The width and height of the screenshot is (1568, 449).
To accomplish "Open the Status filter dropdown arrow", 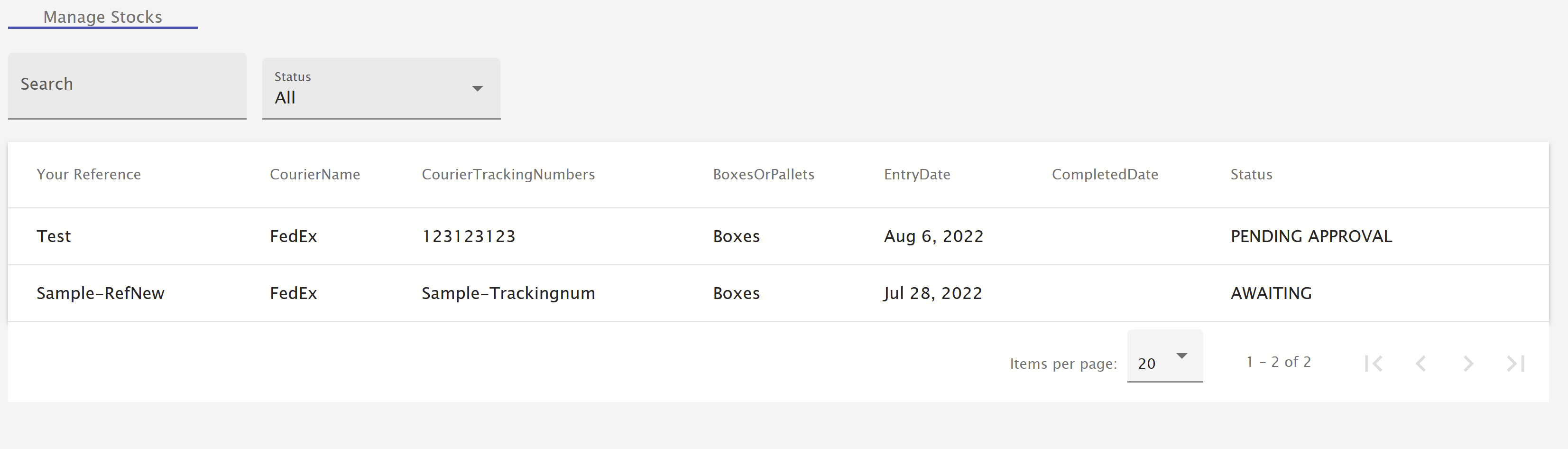I will pyautogui.click(x=478, y=88).
